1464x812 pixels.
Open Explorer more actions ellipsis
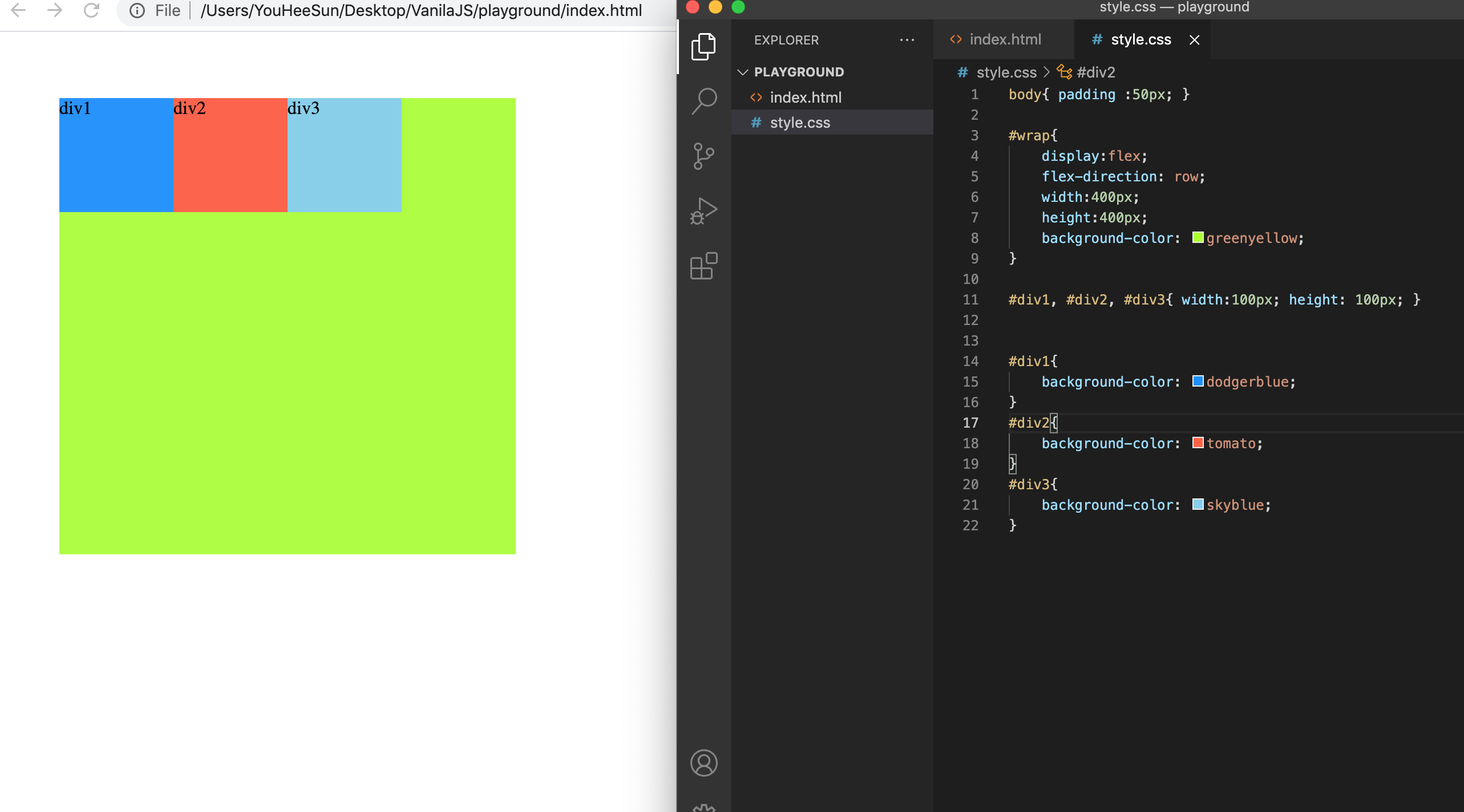point(907,40)
